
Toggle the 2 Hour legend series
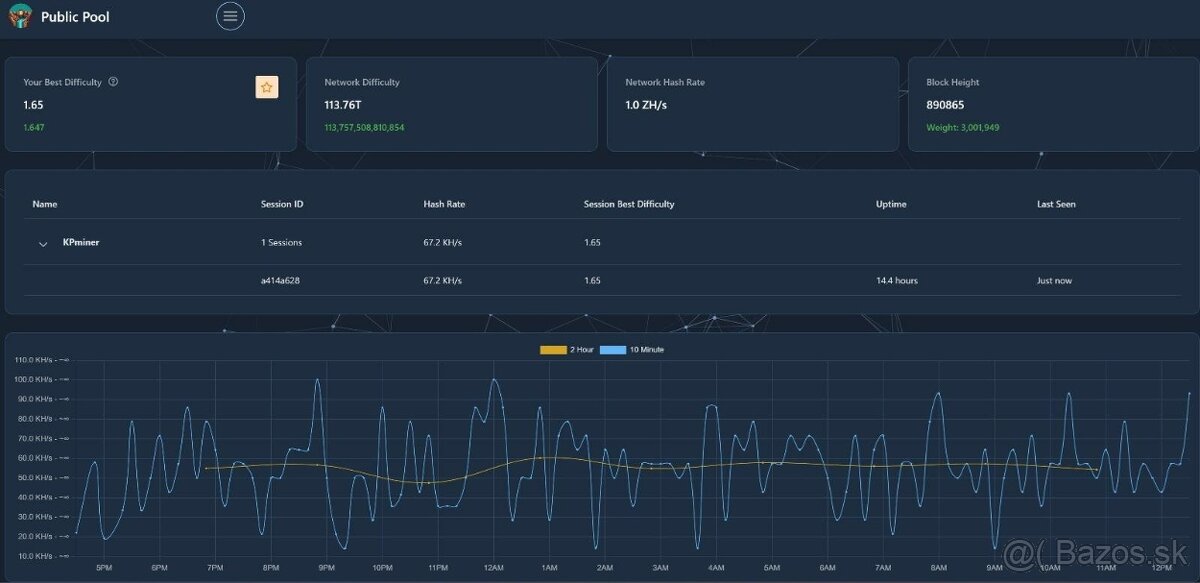pos(567,350)
